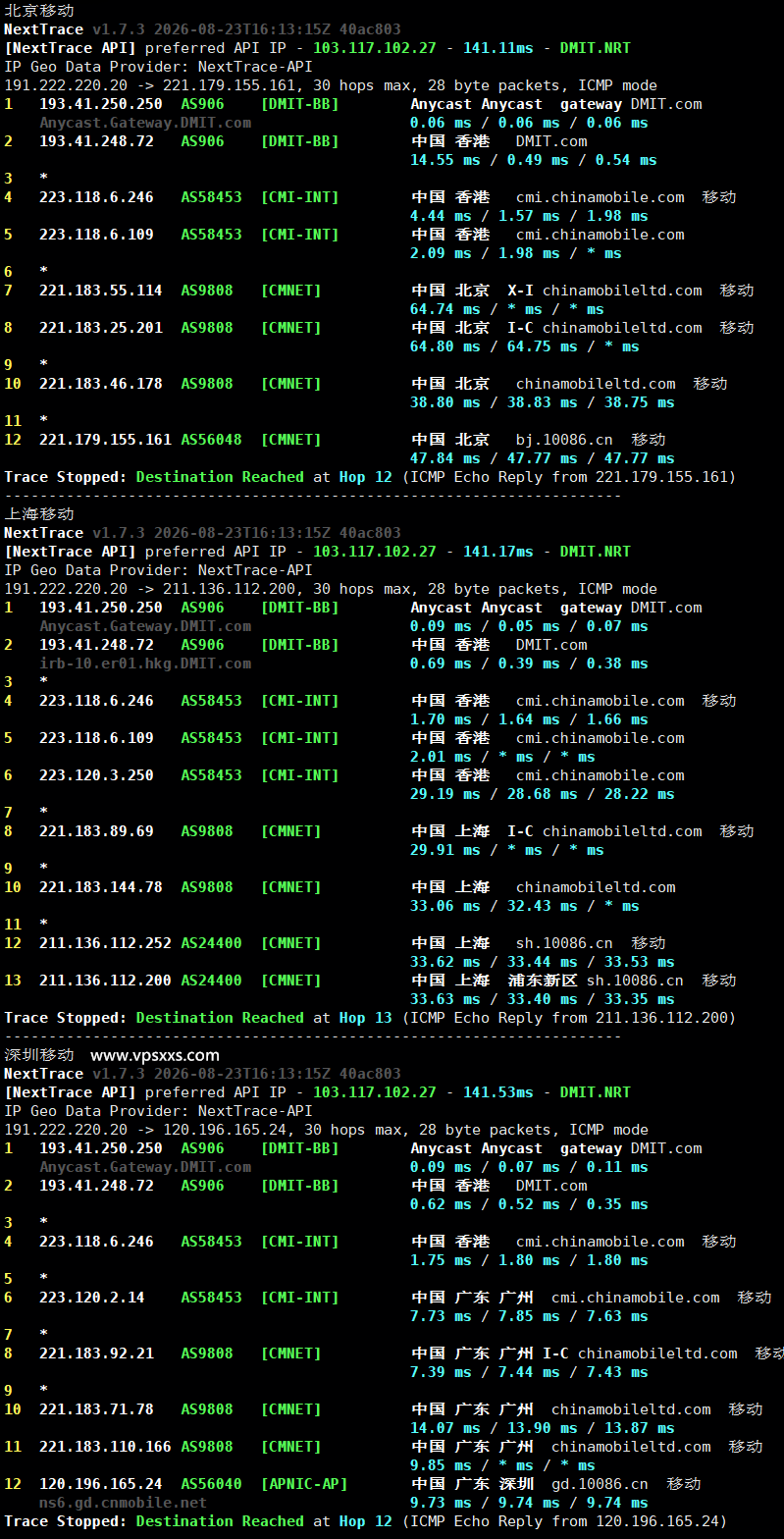The height and width of the screenshot is (1539, 784).
Task: Select latency 7.73 ms / 7.85 ms / 7.63 ms
Action: click(529, 1316)
